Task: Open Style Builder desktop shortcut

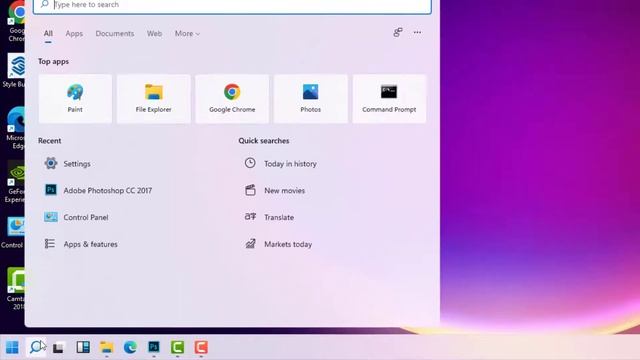Action: click(x=14, y=70)
